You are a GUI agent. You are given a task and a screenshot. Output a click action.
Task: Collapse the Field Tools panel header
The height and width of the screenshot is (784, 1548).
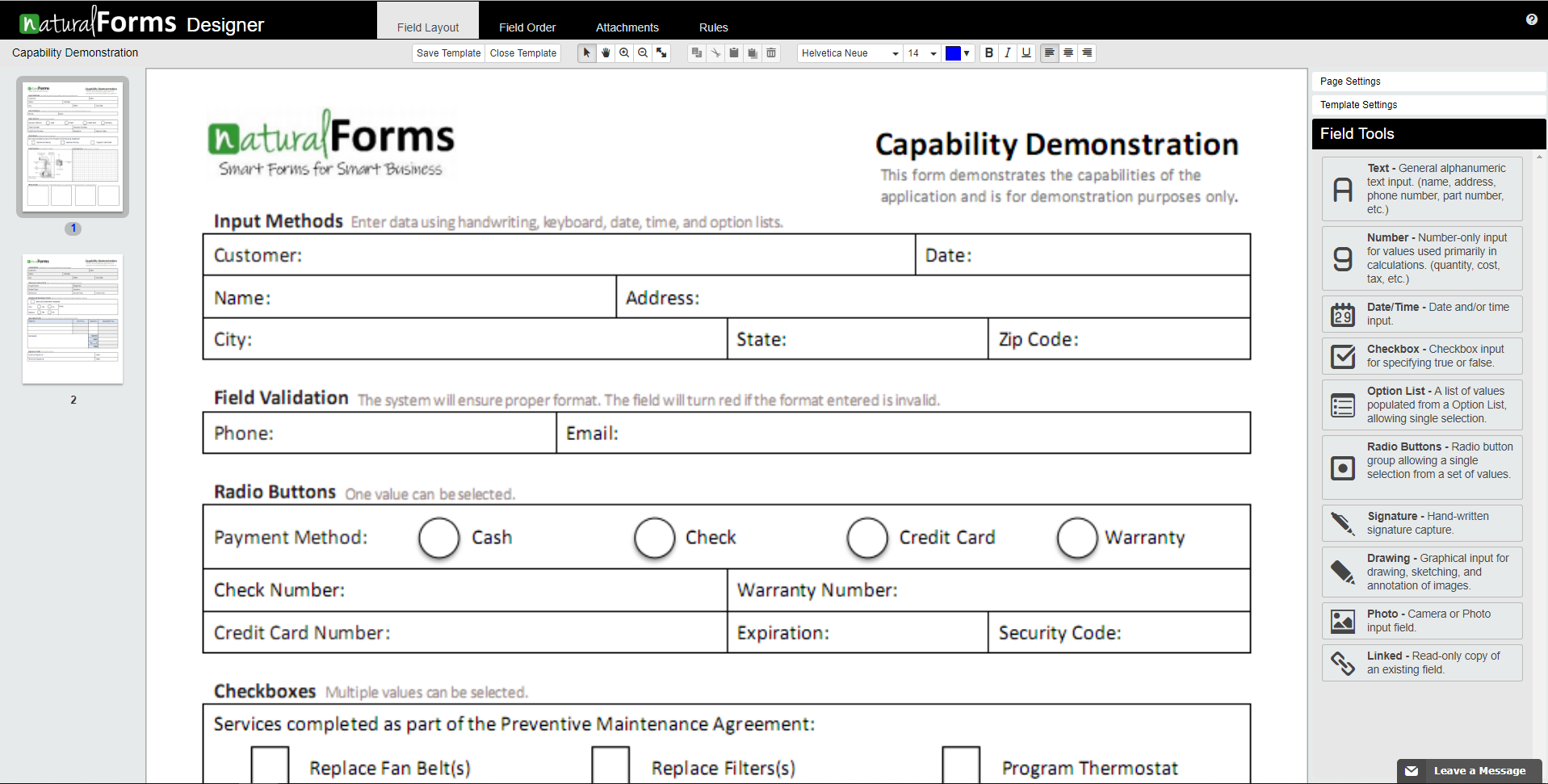point(1428,134)
